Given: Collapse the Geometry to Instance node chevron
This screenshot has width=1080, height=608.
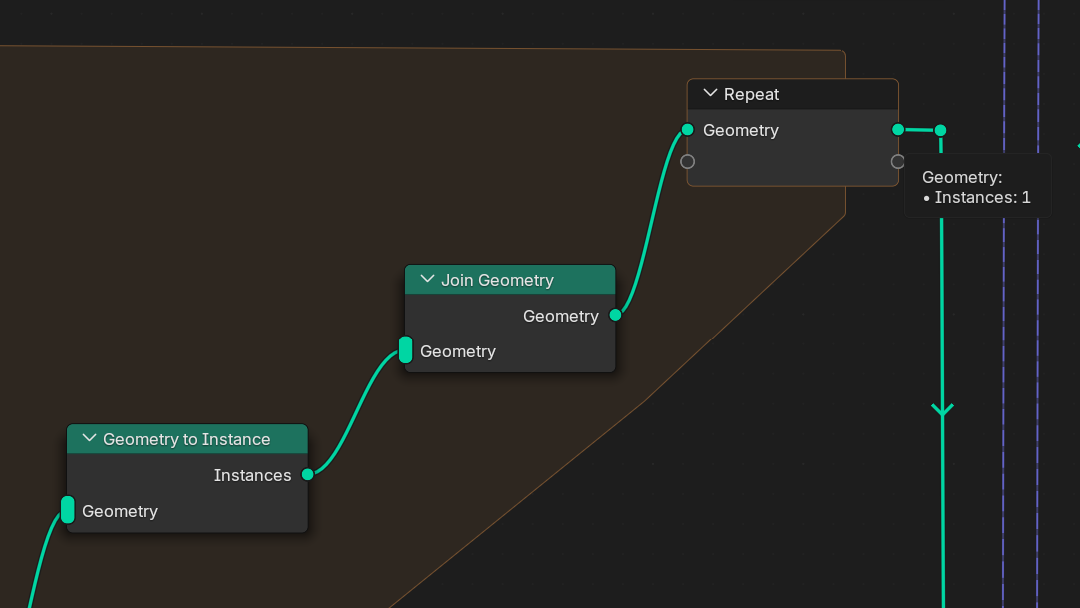Looking at the screenshot, I should point(89,439).
